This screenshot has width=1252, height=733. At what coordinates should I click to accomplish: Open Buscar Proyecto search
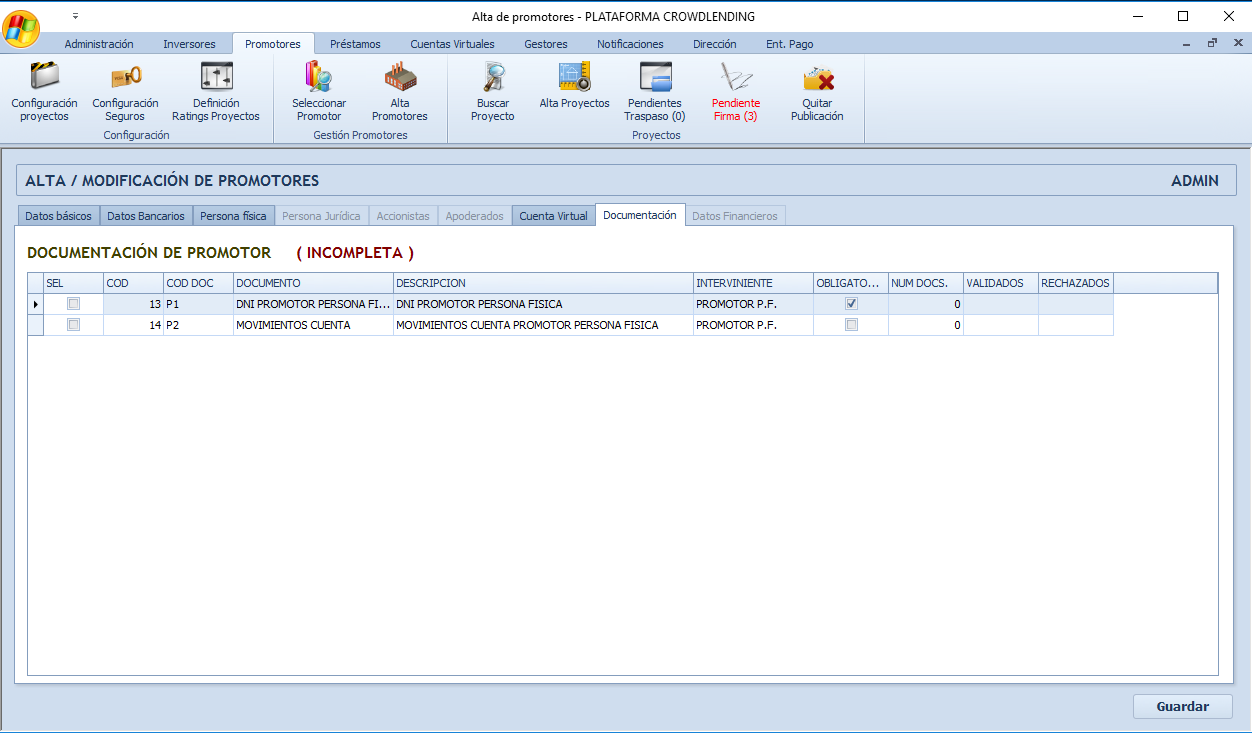pos(493,92)
